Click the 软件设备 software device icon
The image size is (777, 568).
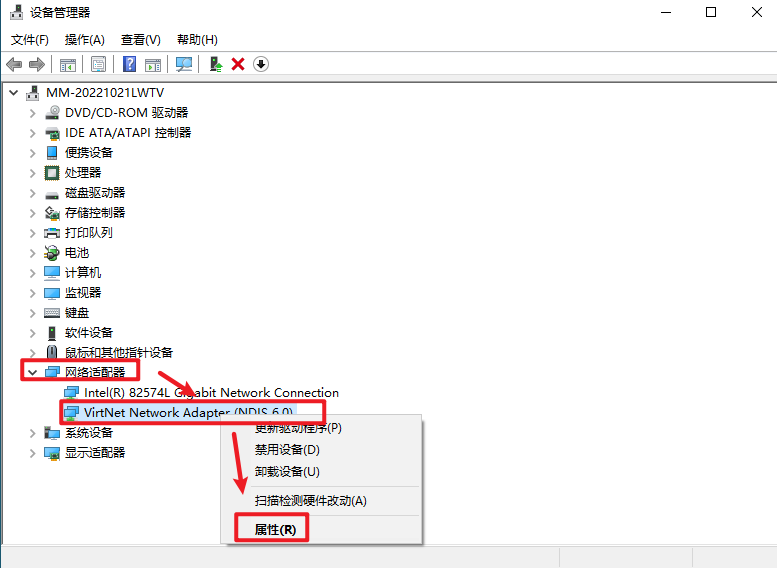[52, 333]
